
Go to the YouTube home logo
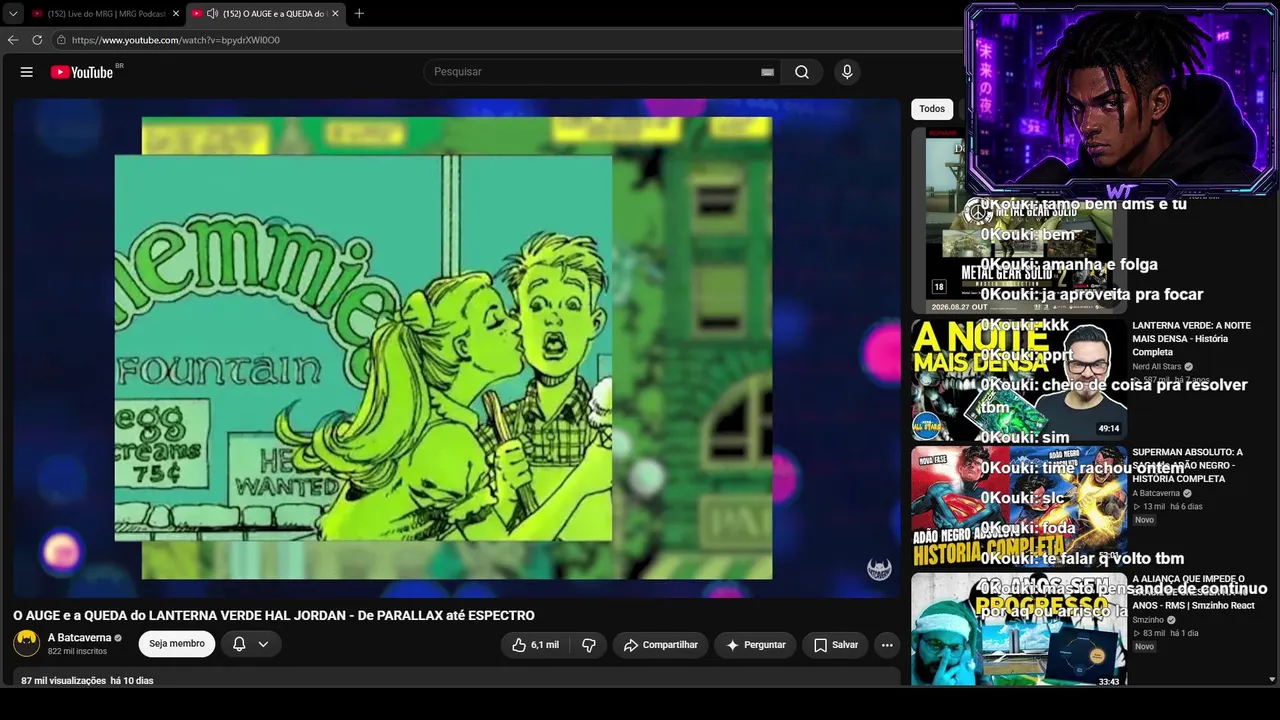82,72
